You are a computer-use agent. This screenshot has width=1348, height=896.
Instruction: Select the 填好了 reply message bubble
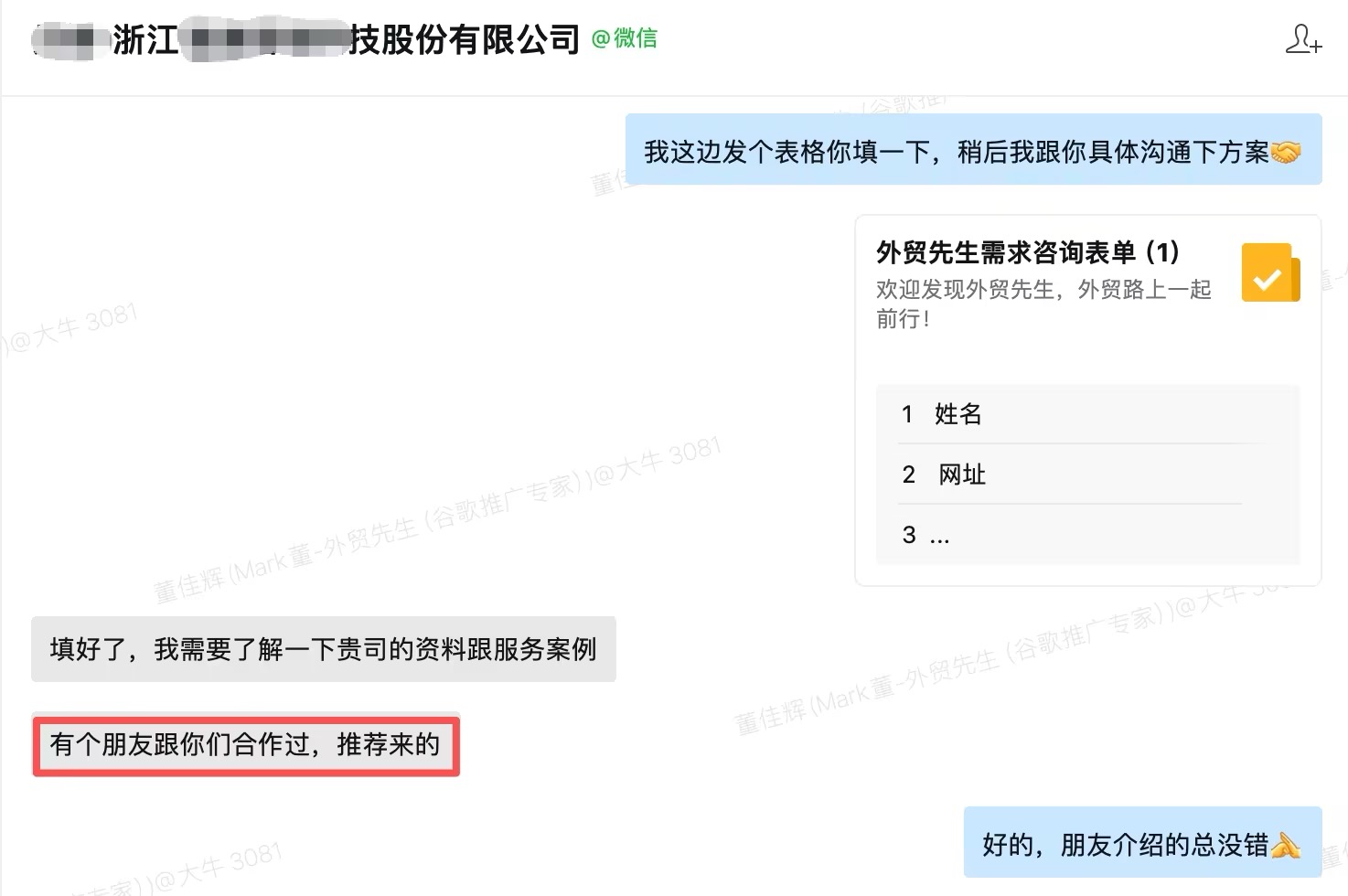coord(323,649)
